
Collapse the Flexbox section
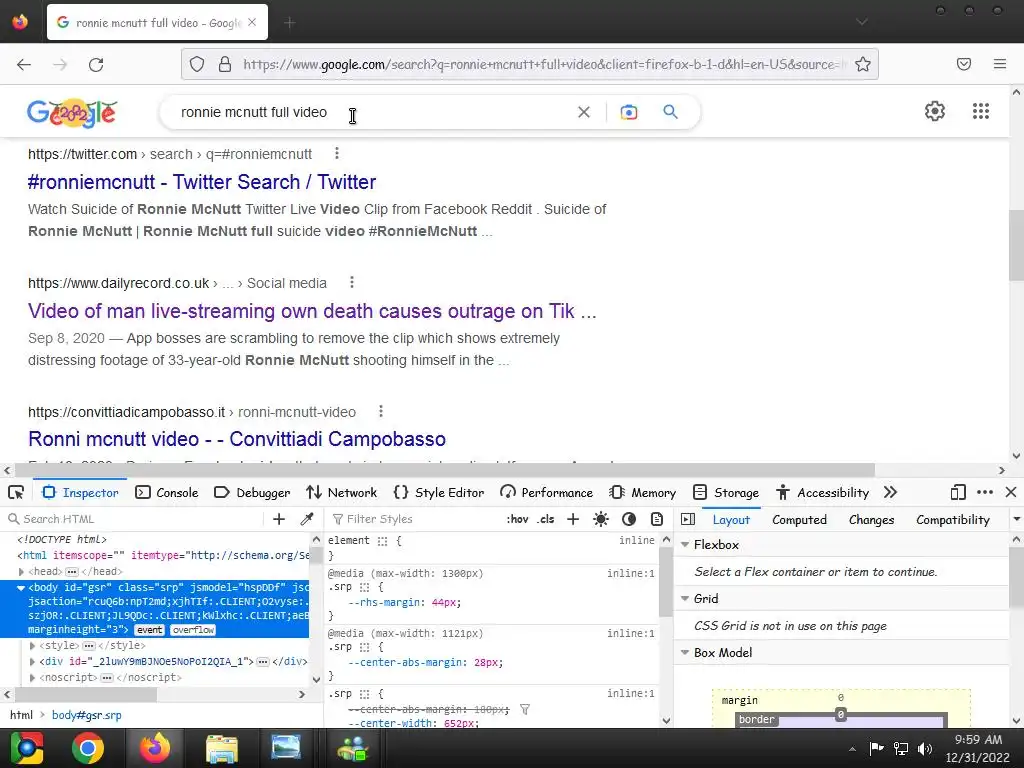[x=684, y=544]
